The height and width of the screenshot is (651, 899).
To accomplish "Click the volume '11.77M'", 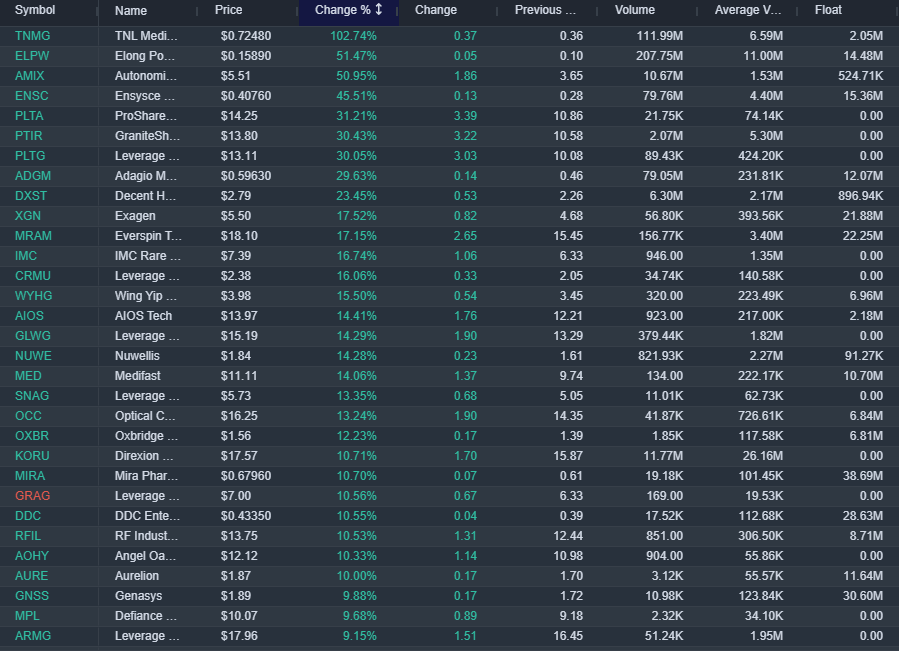I will pos(664,457).
